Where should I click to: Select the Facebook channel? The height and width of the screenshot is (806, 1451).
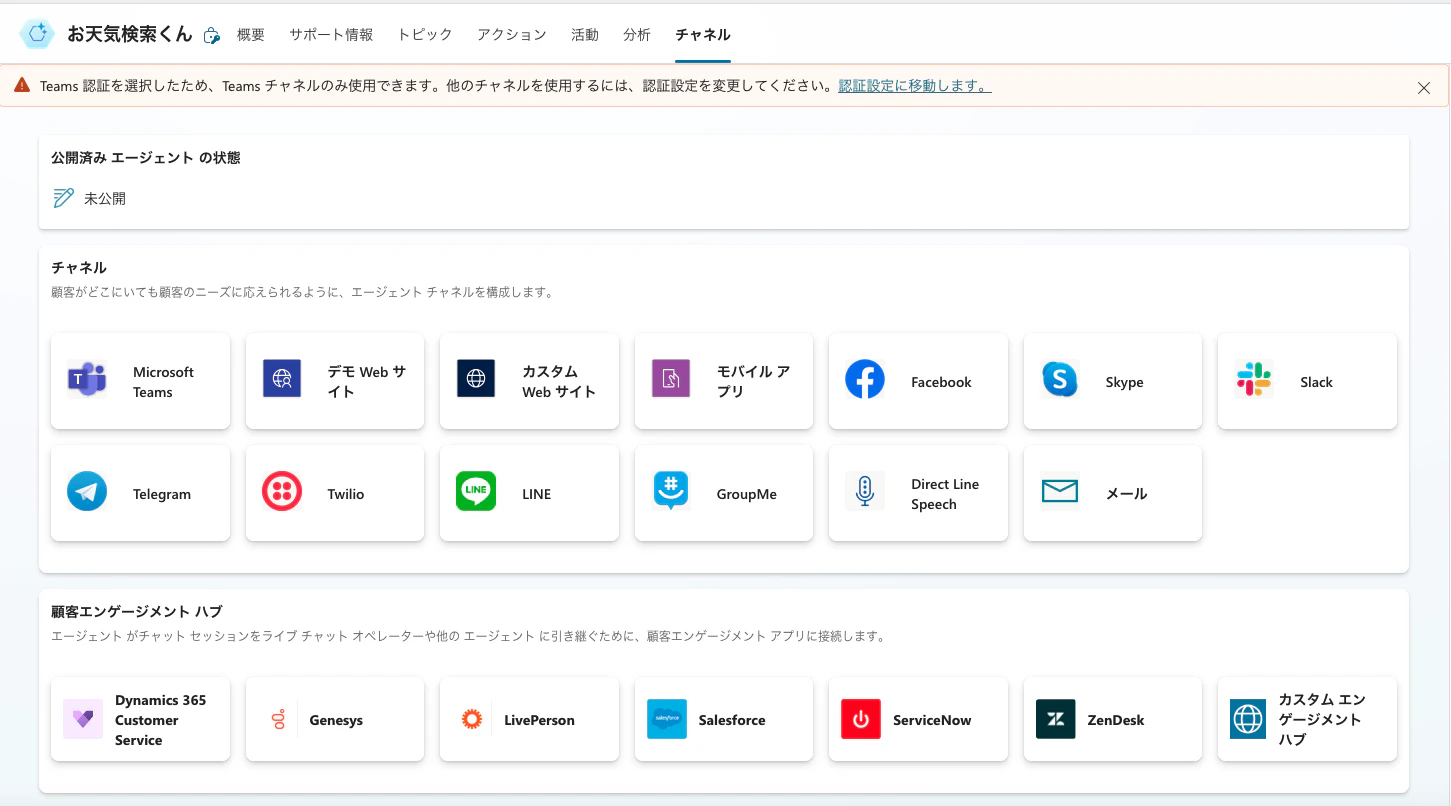(x=917, y=381)
